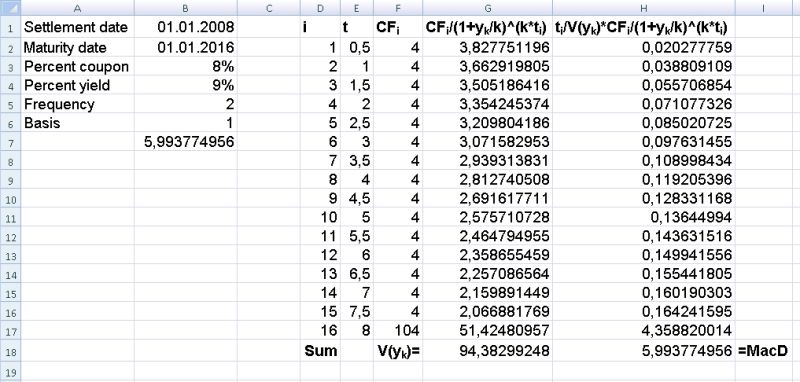Select cell with value 0,164241595

pos(644,312)
